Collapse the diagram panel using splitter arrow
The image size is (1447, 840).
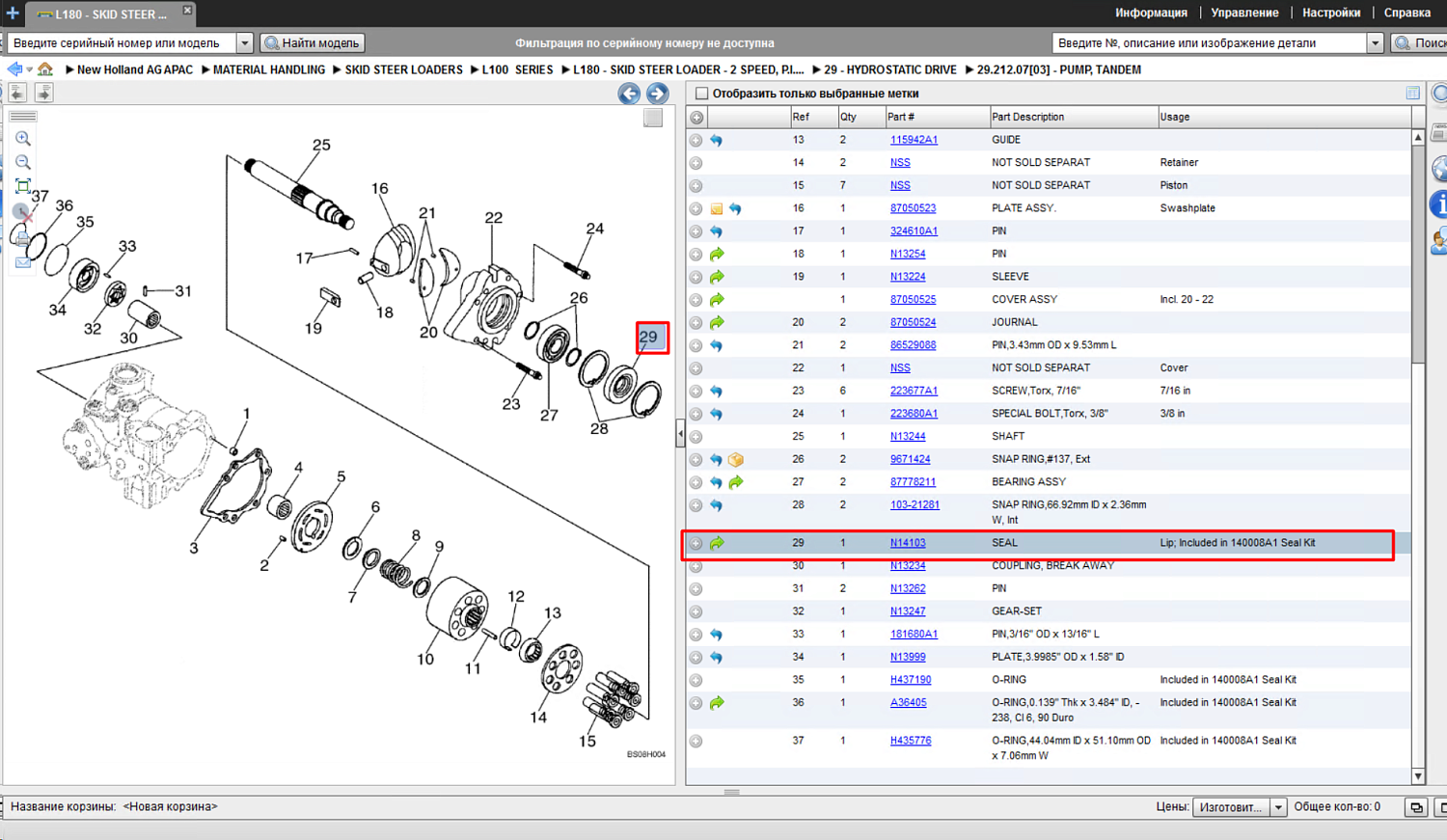(x=680, y=434)
